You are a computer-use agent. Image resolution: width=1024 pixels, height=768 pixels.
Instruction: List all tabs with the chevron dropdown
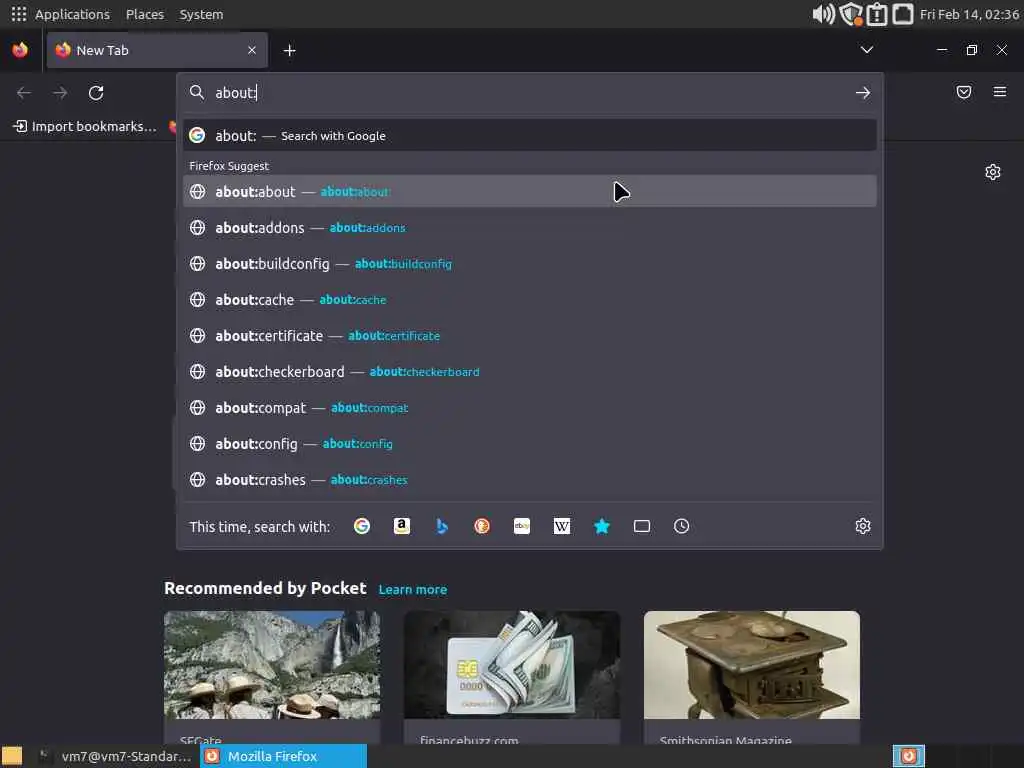(867, 50)
